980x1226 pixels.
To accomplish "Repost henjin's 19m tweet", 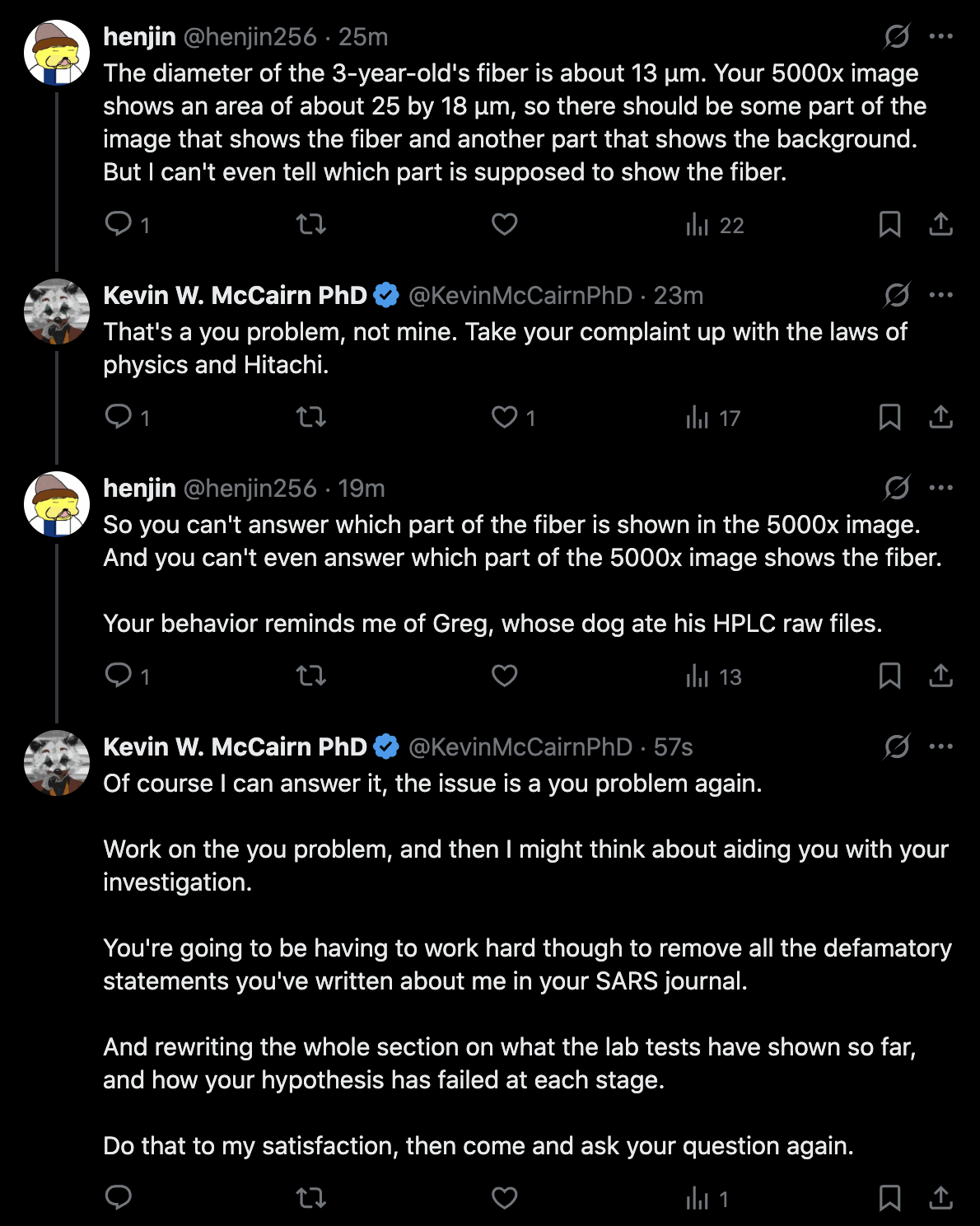I will (311, 676).
